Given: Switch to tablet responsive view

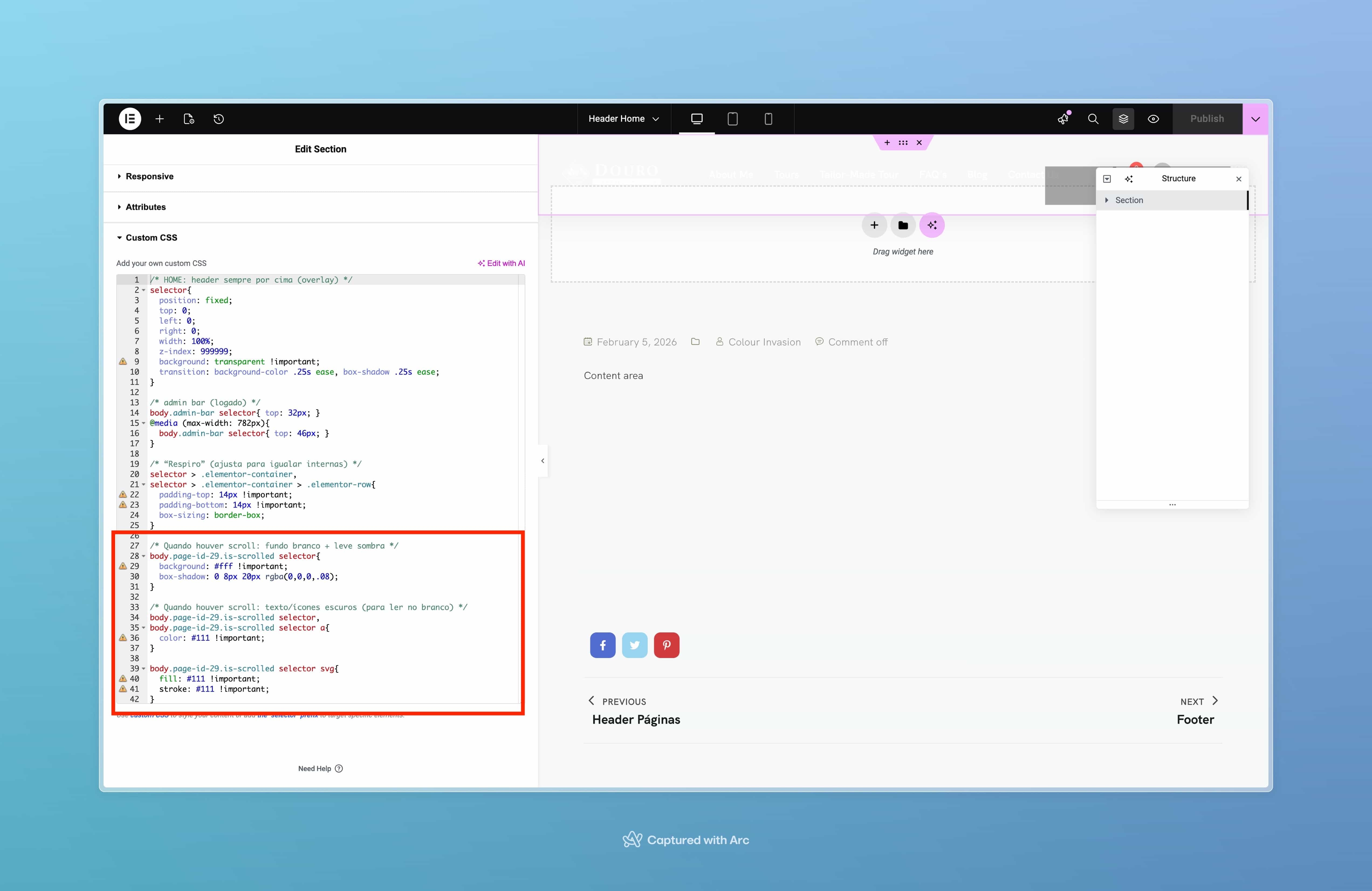Looking at the screenshot, I should (x=732, y=119).
